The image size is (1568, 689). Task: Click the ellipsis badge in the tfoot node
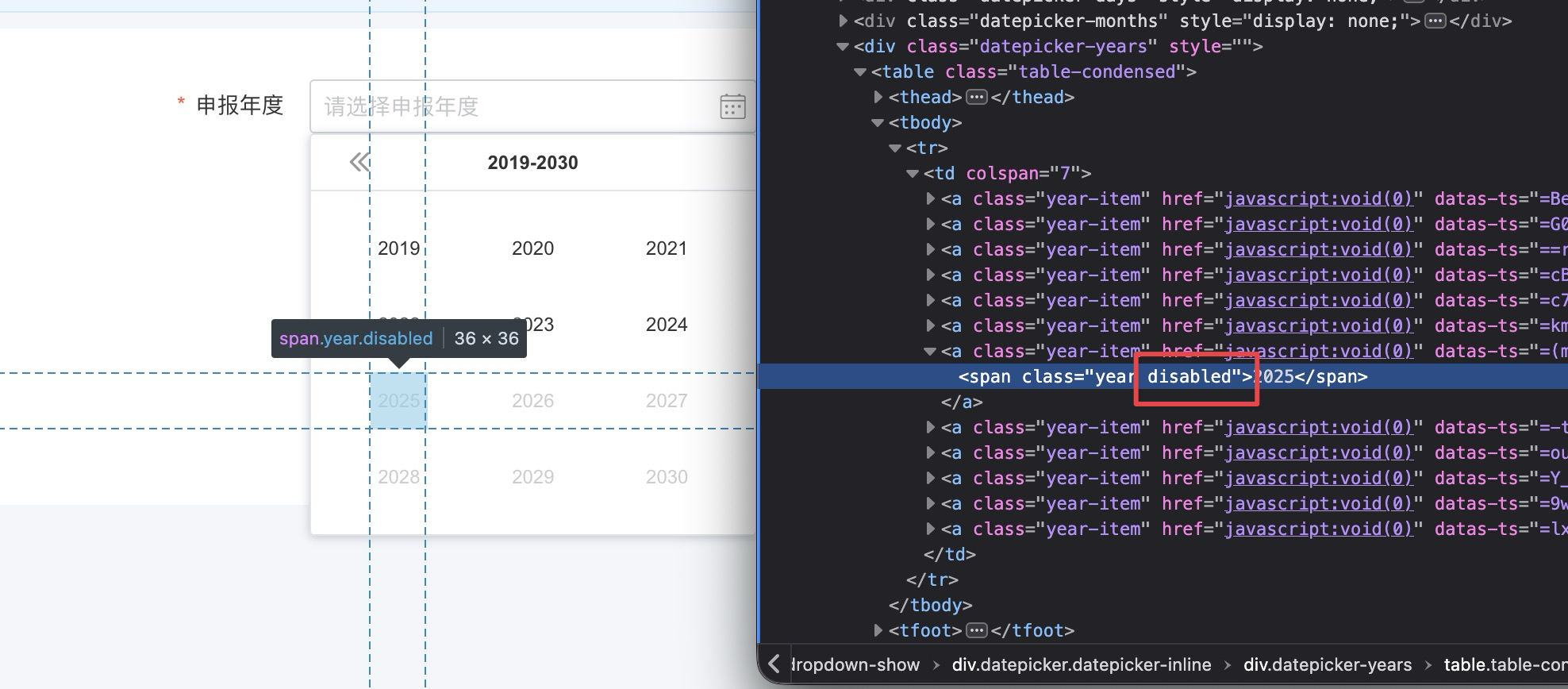coord(977,630)
